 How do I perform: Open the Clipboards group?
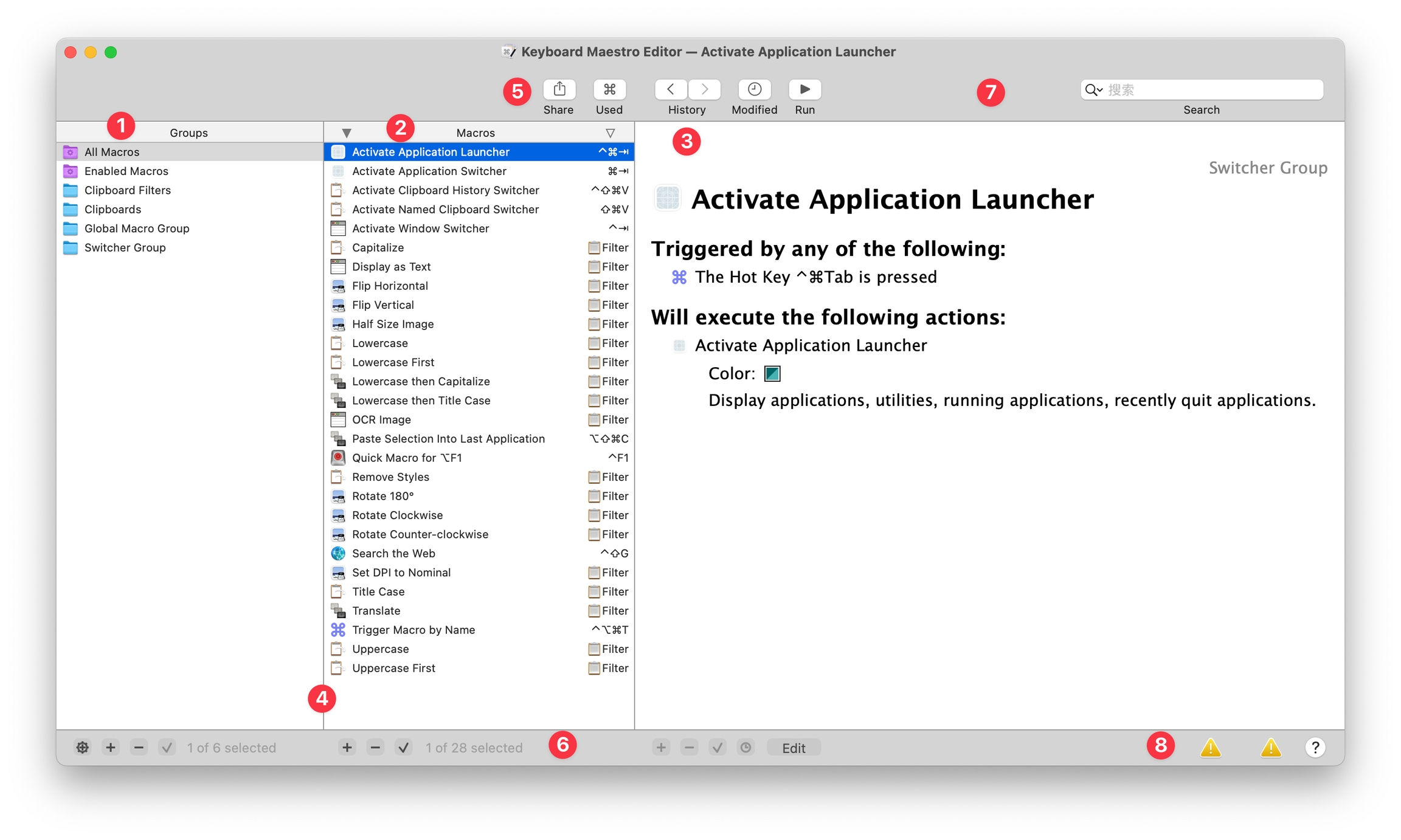click(x=190, y=209)
